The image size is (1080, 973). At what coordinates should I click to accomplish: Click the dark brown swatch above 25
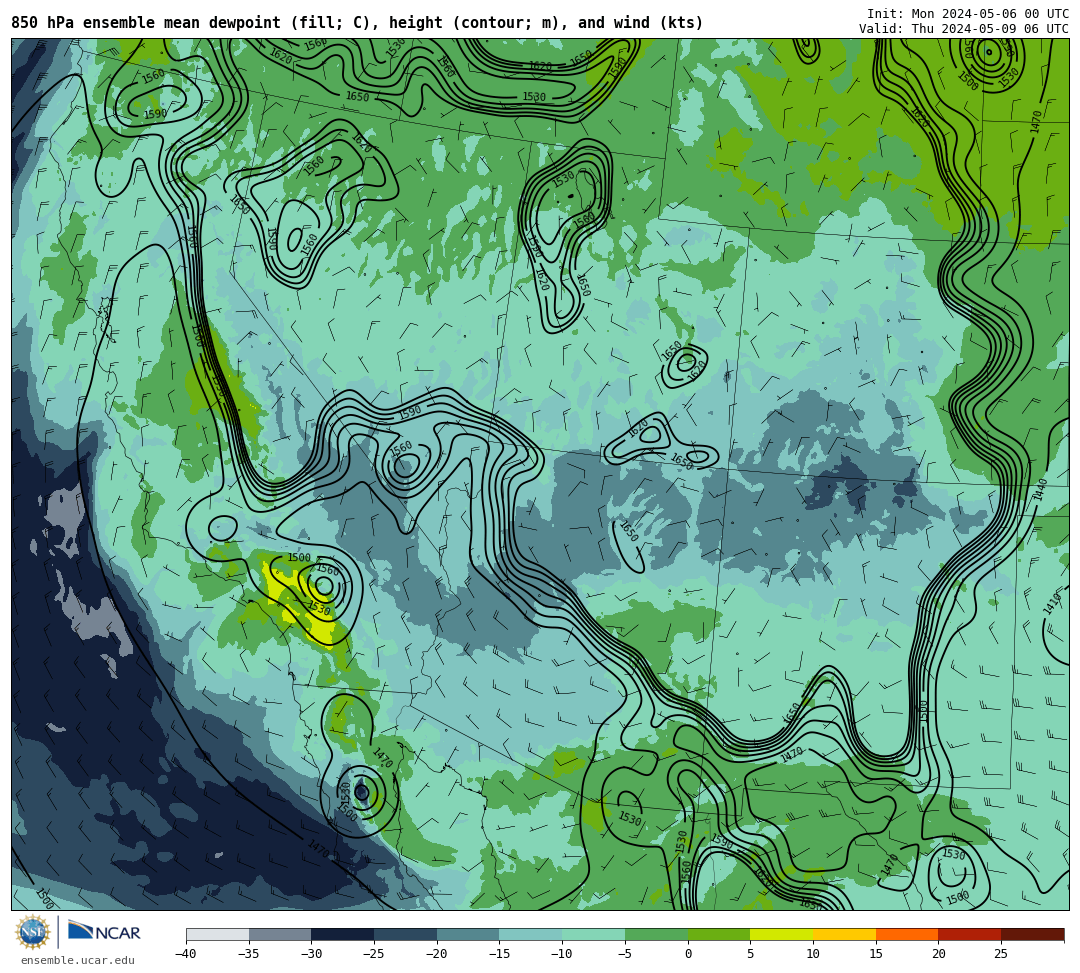[x=1032, y=934]
